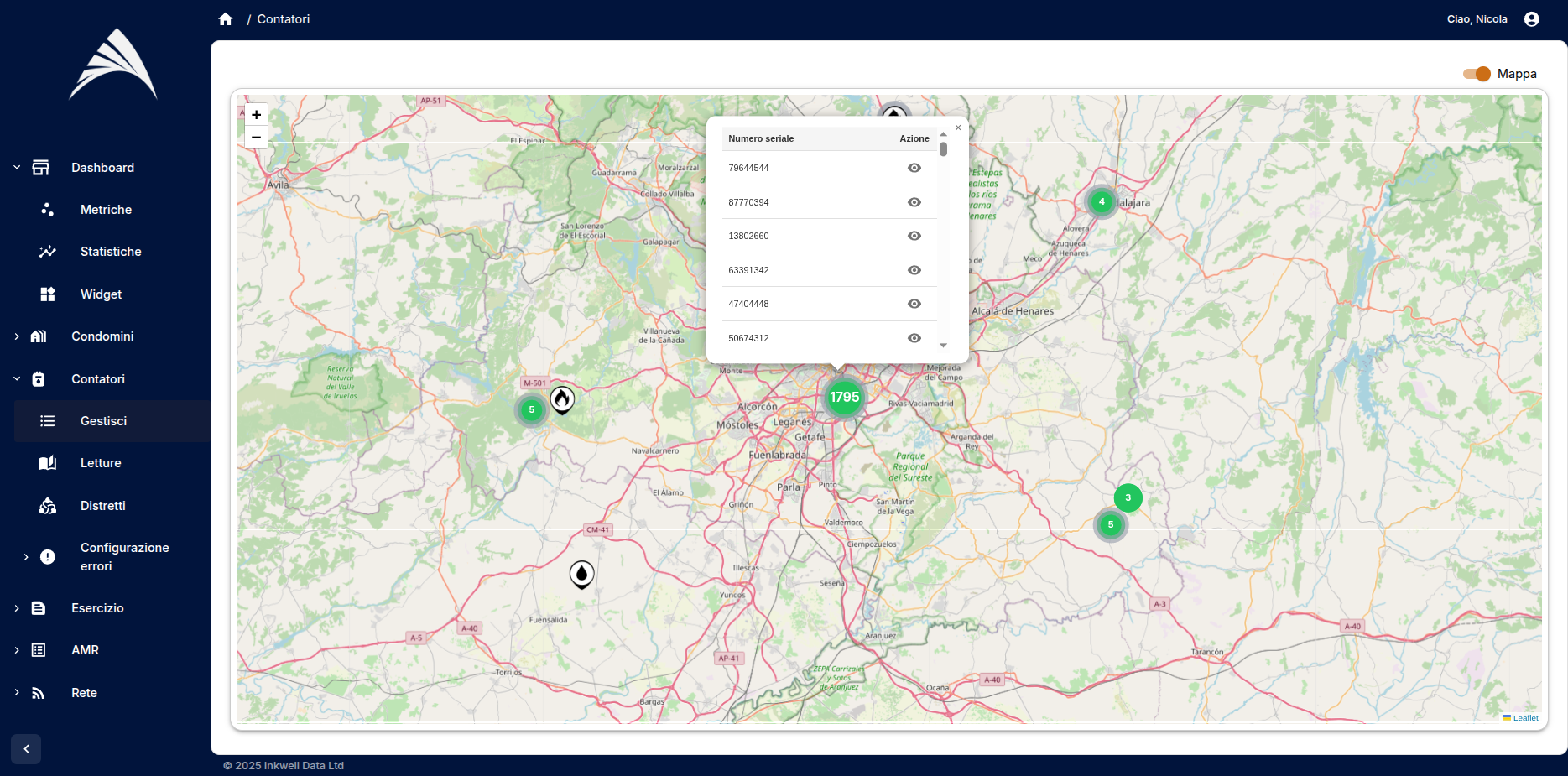Open the user account icon top right

(1531, 18)
